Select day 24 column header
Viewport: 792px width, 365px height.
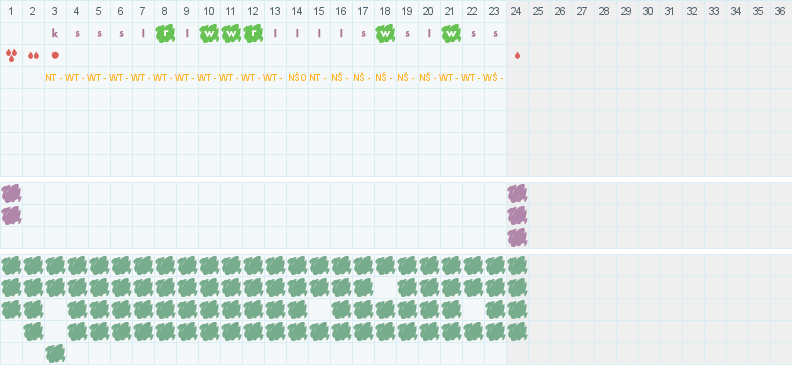(517, 11)
